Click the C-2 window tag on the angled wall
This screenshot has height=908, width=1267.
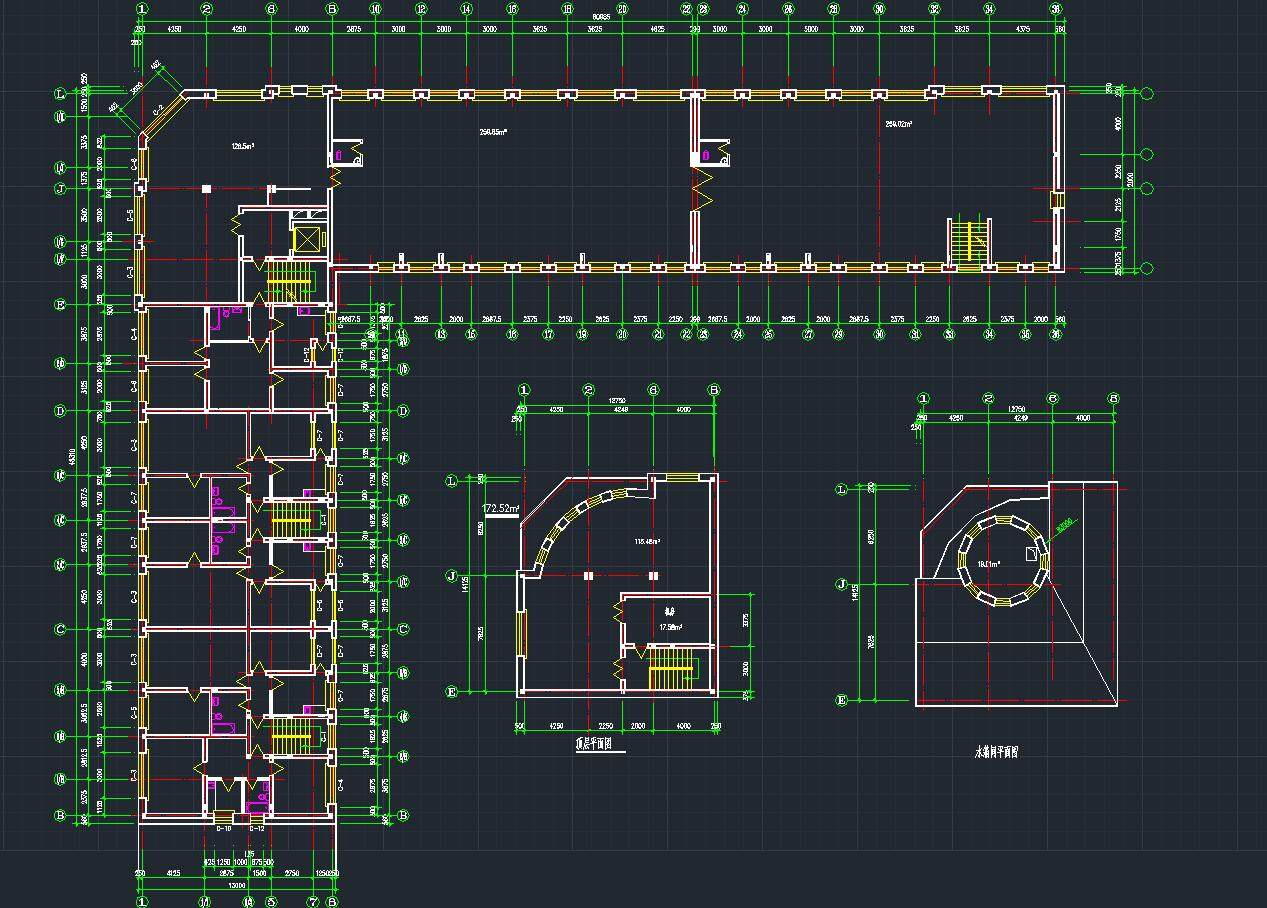(159, 110)
